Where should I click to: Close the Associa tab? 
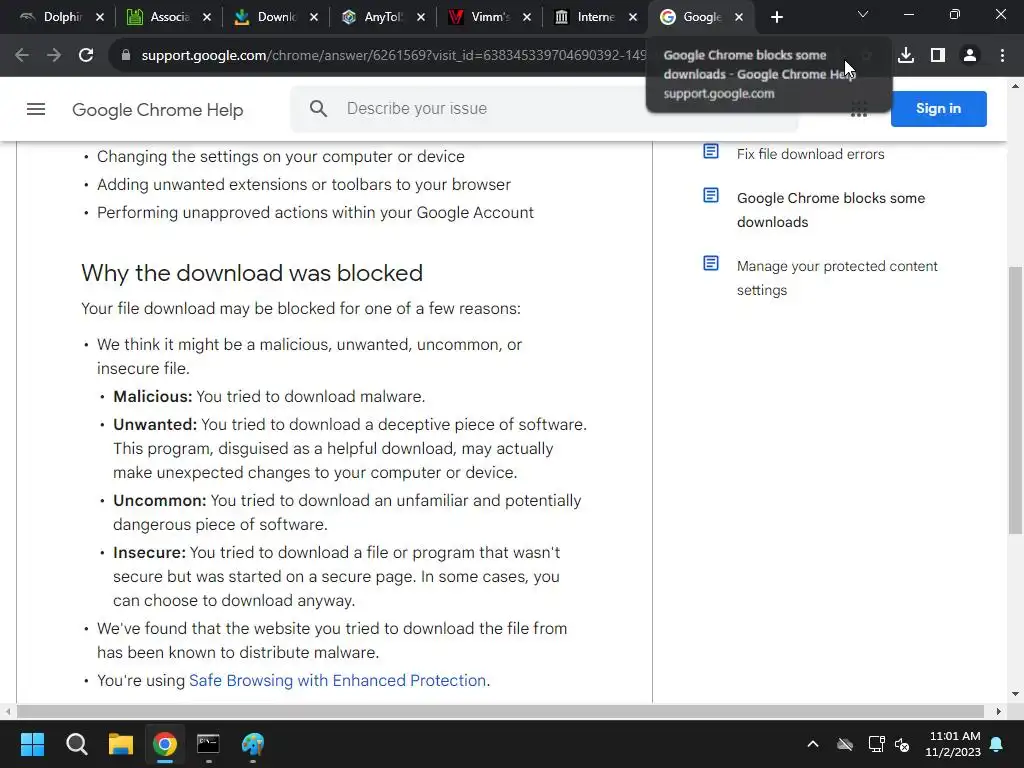click(207, 18)
